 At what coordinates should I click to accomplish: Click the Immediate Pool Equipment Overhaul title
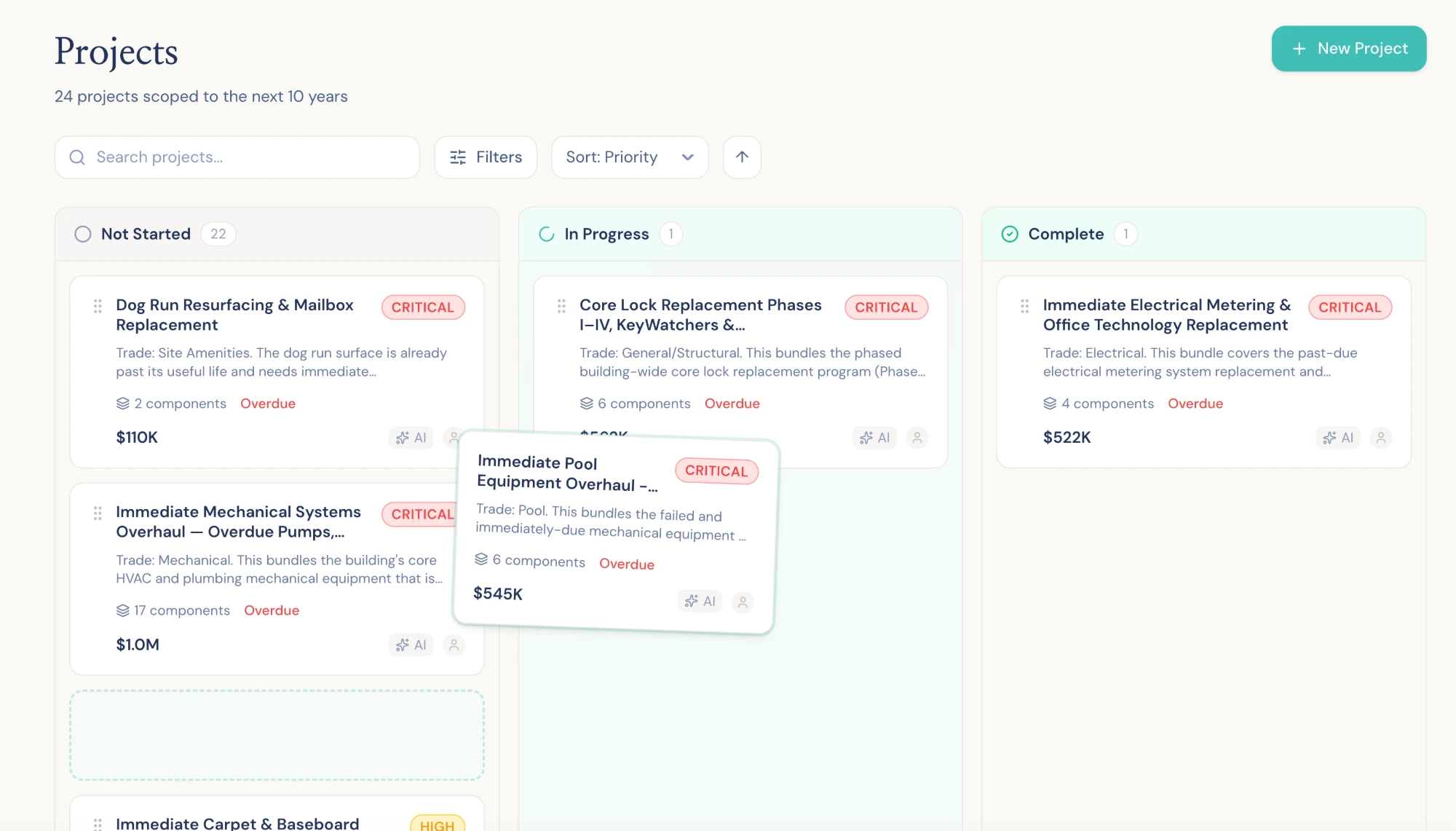coord(567,473)
